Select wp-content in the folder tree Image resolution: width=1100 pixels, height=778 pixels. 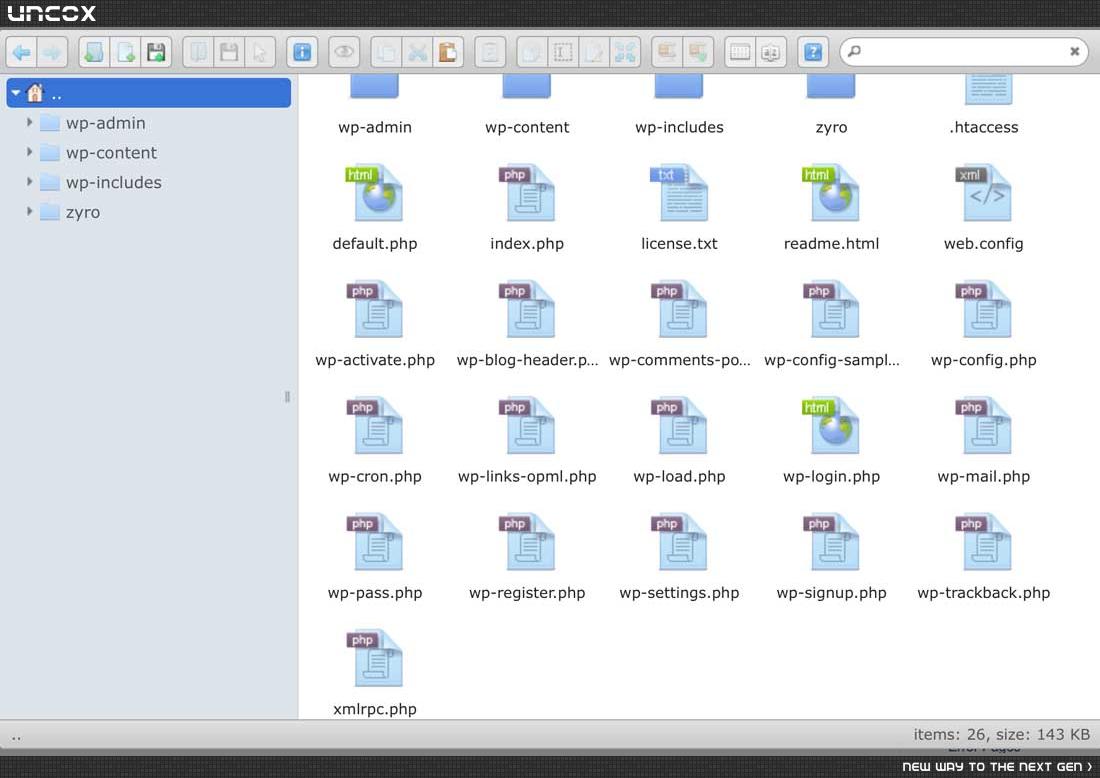112,152
